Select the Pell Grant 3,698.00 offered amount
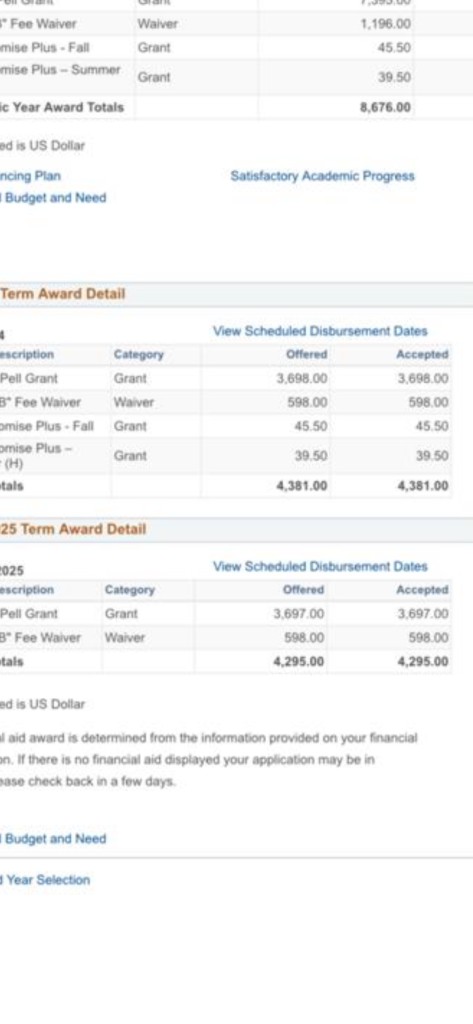Image resolution: width=473 pixels, height=1024 pixels. tap(301, 379)
